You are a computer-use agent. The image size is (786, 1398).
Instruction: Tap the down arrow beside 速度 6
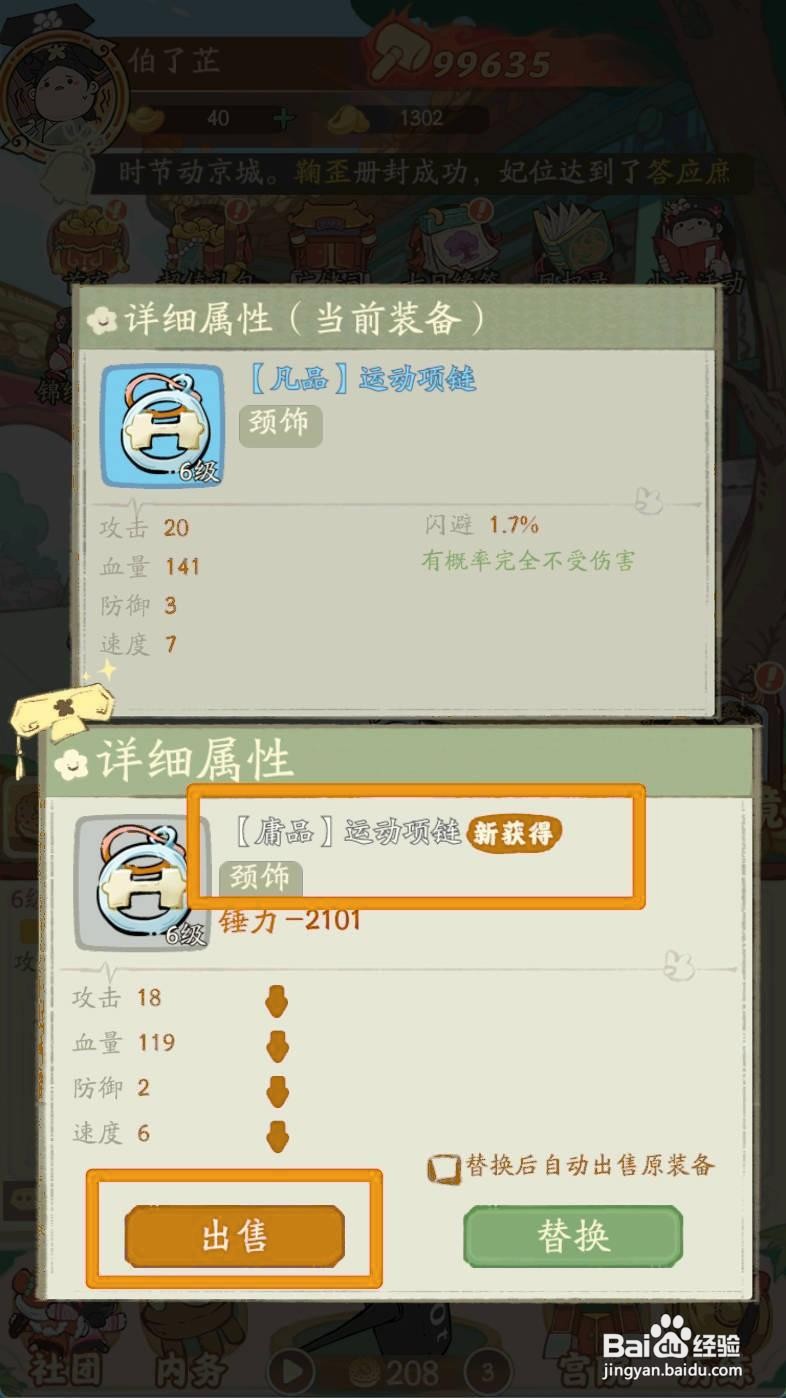click(277, 1136)
